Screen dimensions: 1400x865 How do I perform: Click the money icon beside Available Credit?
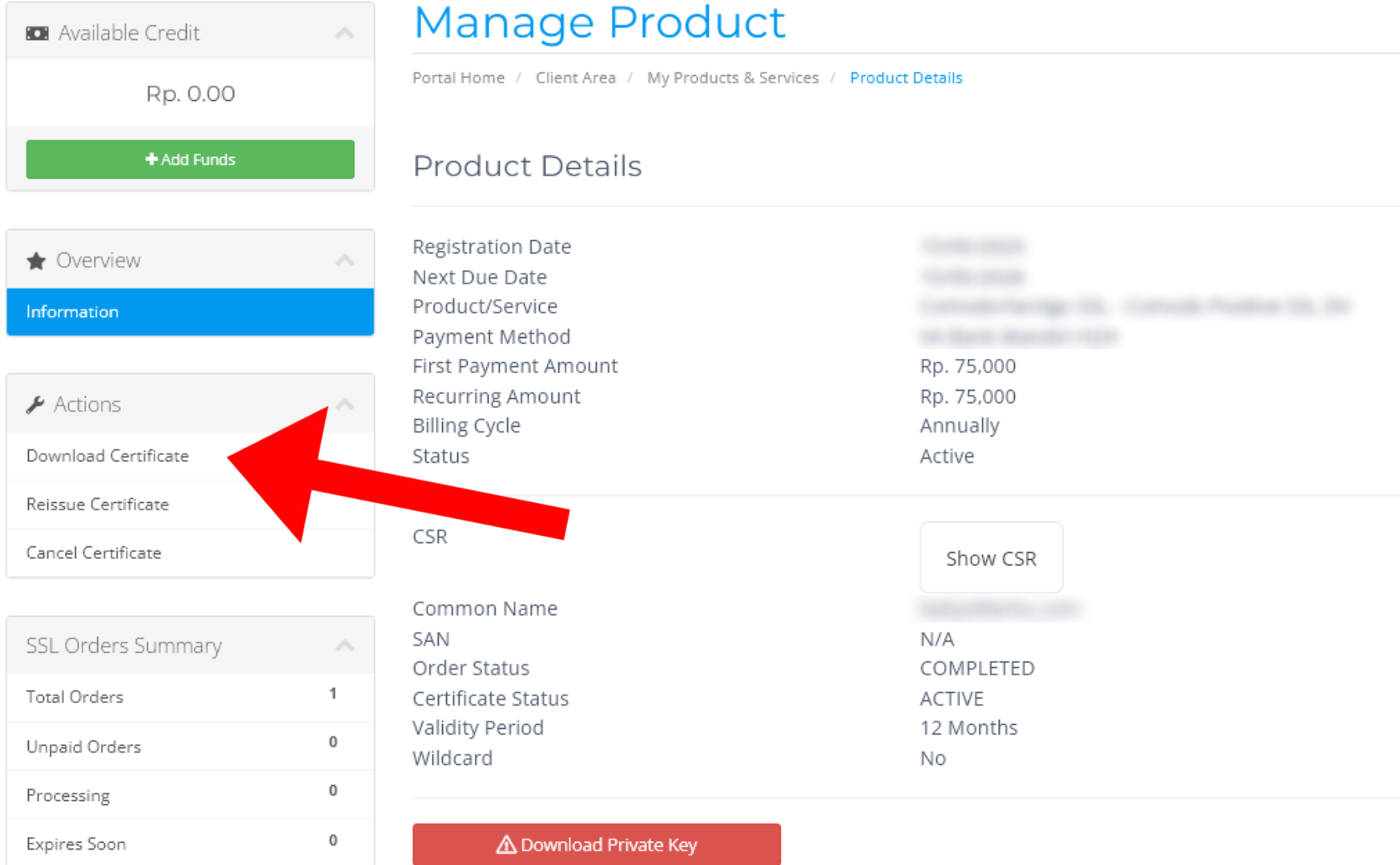37,34
